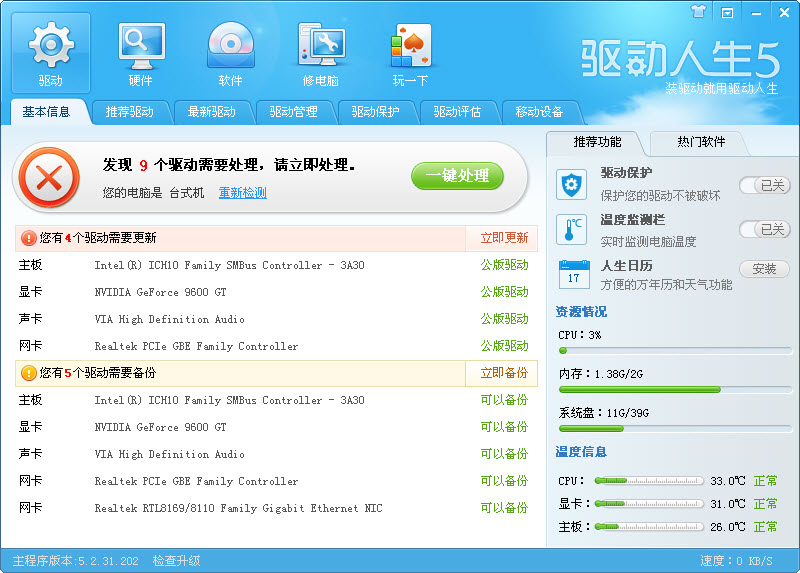This screenshot has height=573, width=800.
Task: Click the CPU usage progress bar
Action: [676, 351]
